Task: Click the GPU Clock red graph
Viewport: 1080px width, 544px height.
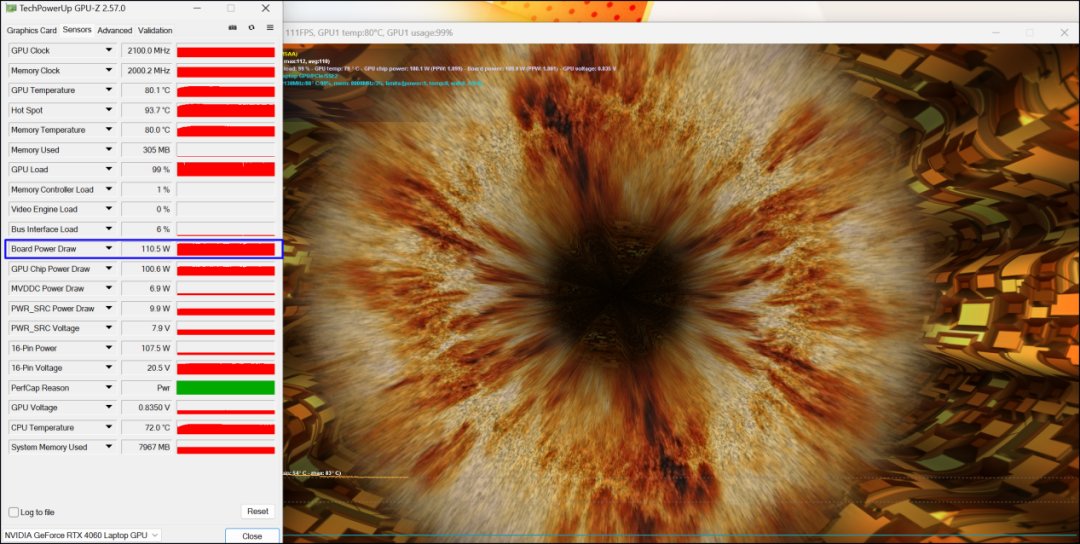Action: pyautogui.click(x=226, y=51)
